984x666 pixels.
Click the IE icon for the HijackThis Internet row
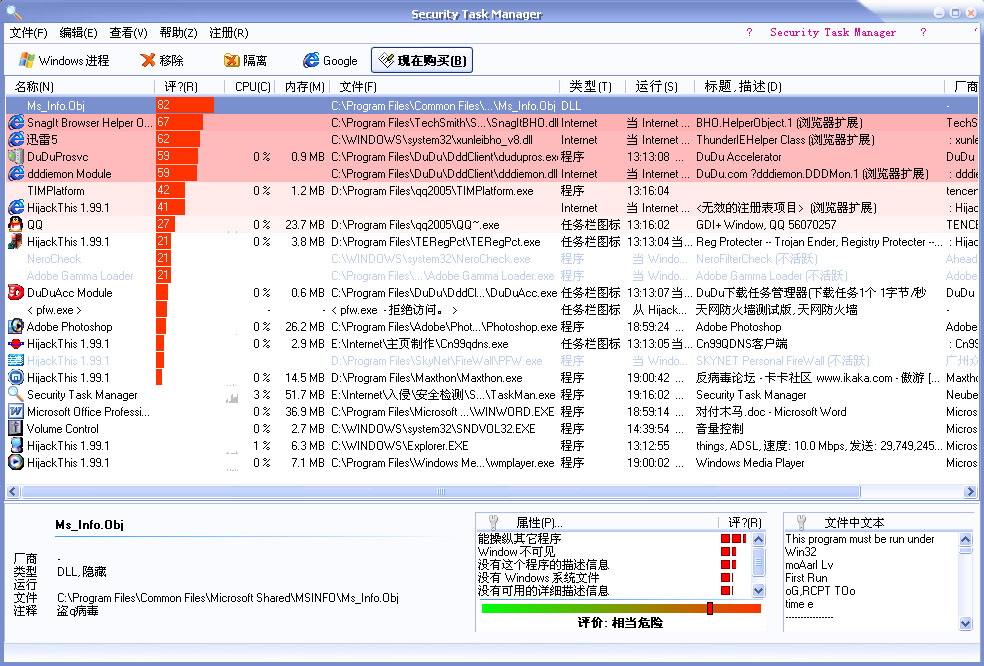tap(16, 207)
